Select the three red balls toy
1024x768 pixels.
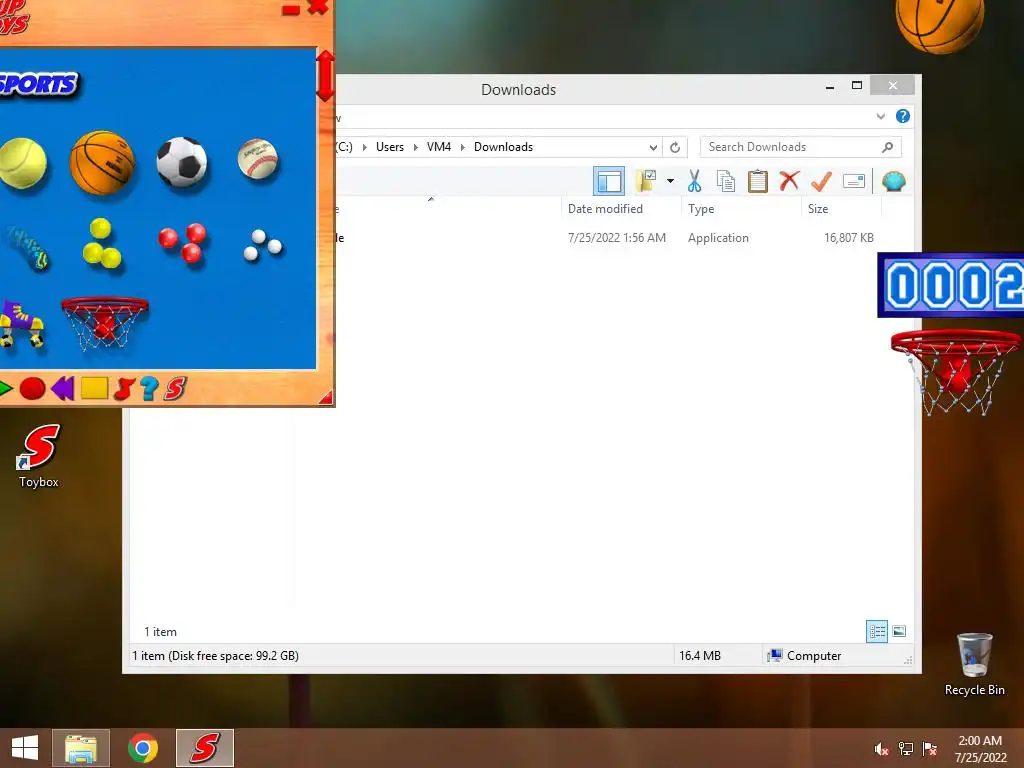[x=182, y=243]
